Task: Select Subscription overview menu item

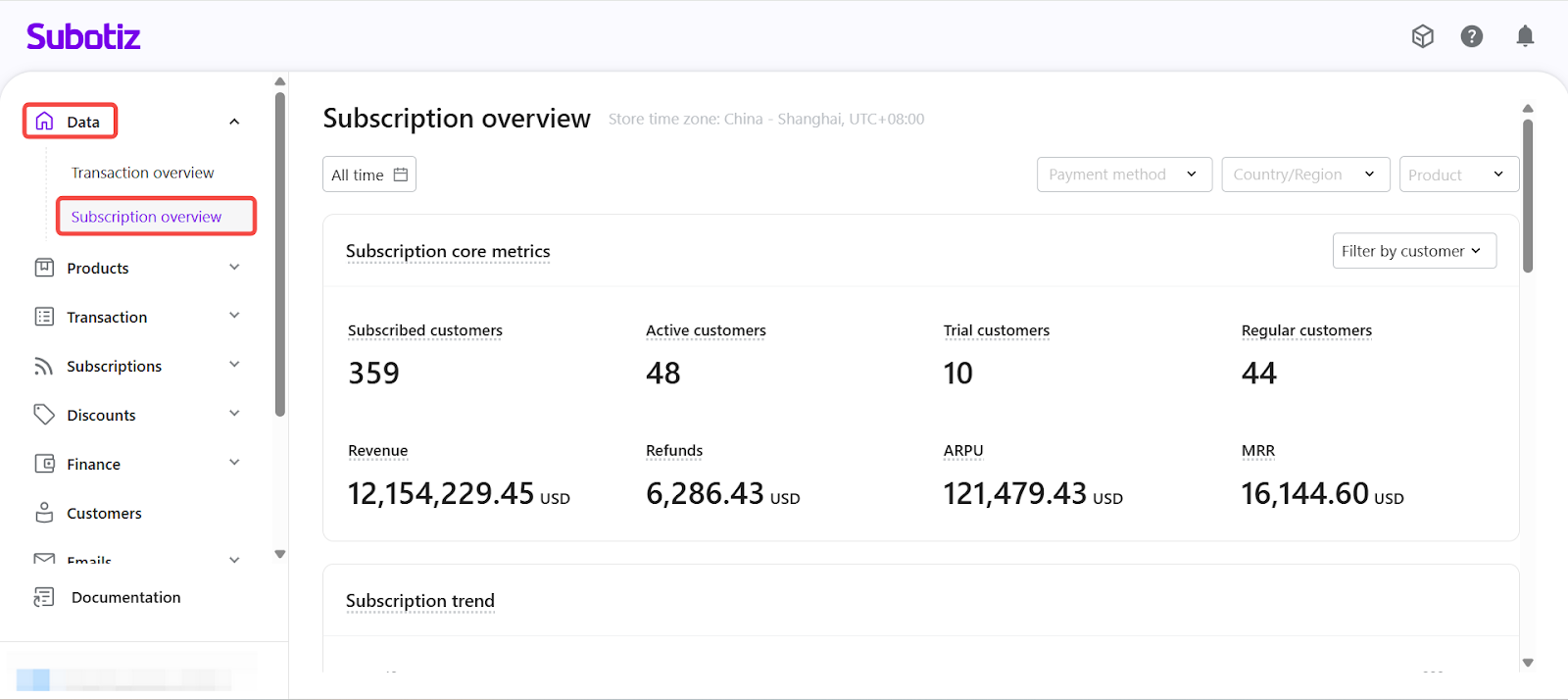Action: click(x=146, y=217)
